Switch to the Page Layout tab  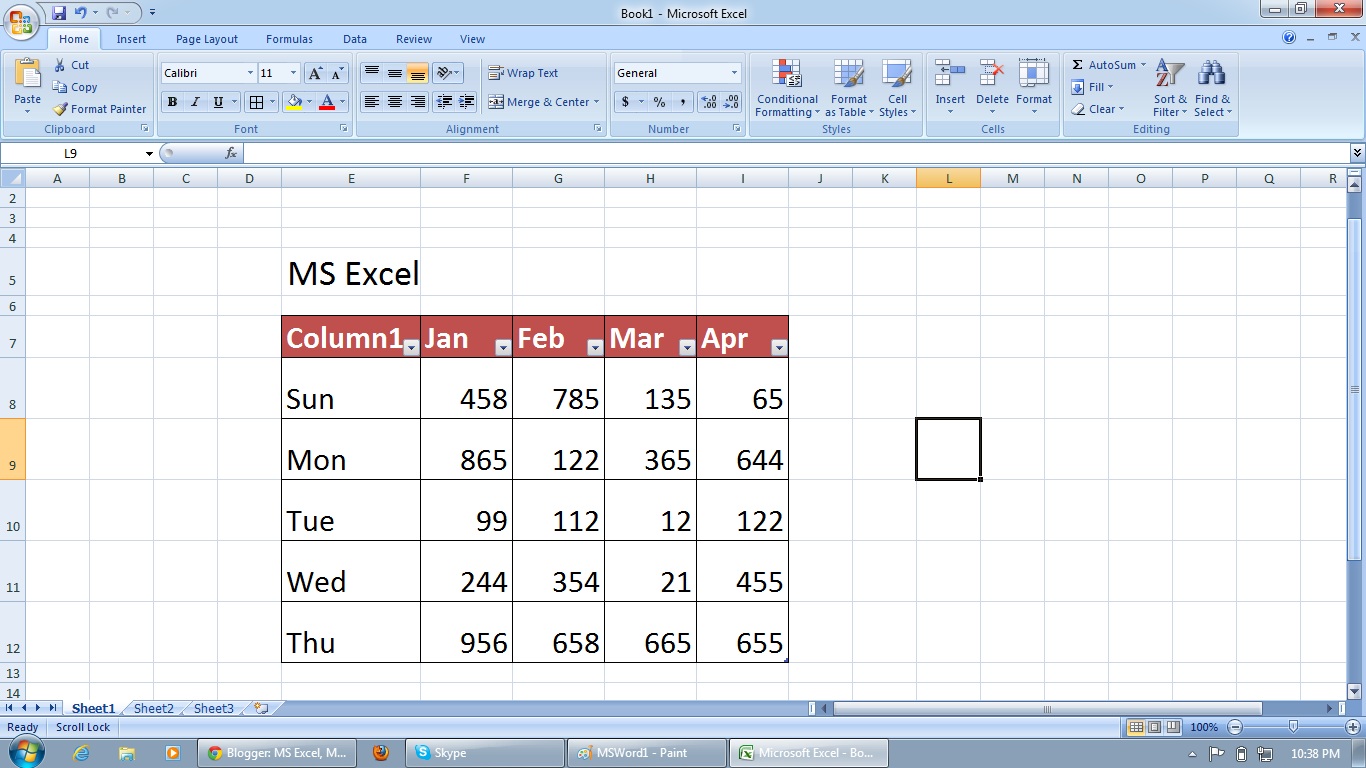coord(207,39)
